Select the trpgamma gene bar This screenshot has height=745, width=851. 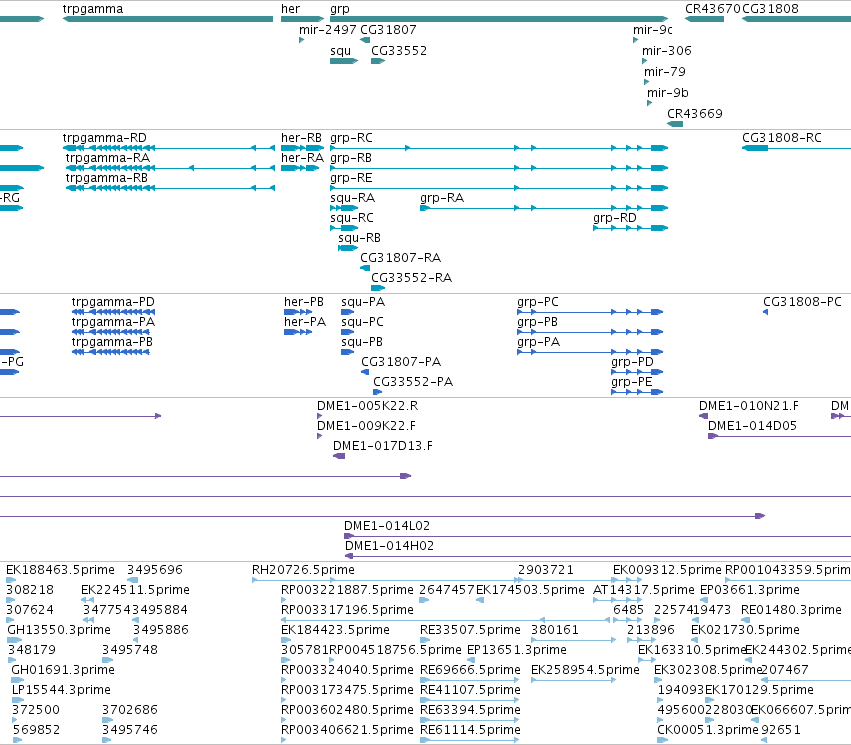point(168,19)
